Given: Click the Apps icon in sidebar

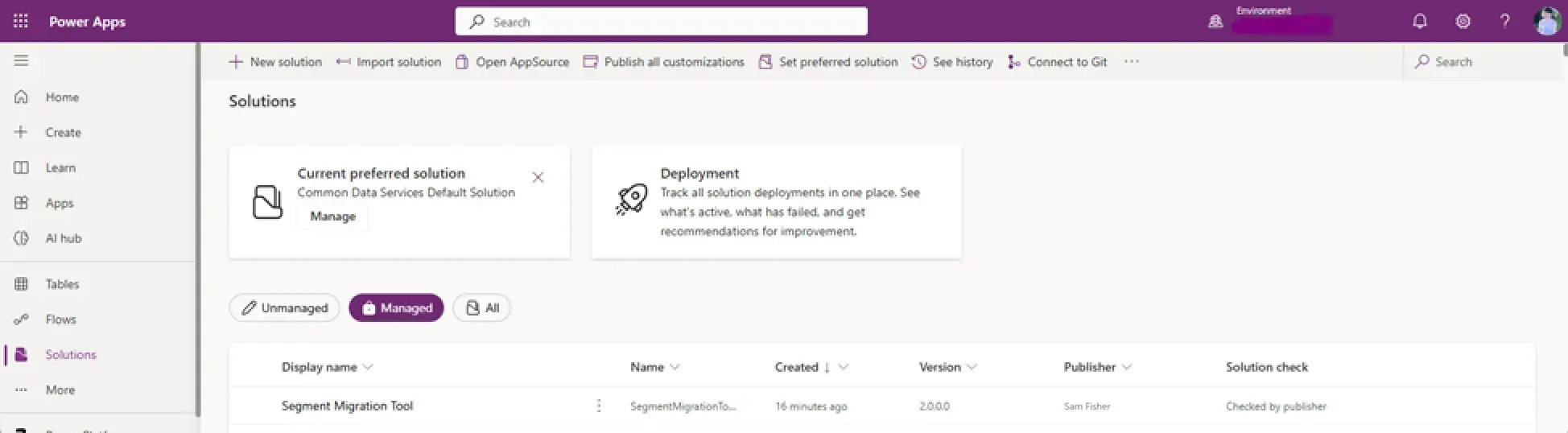Looking at the screenshot, I should pyautogui.click(x=22, y=203).
